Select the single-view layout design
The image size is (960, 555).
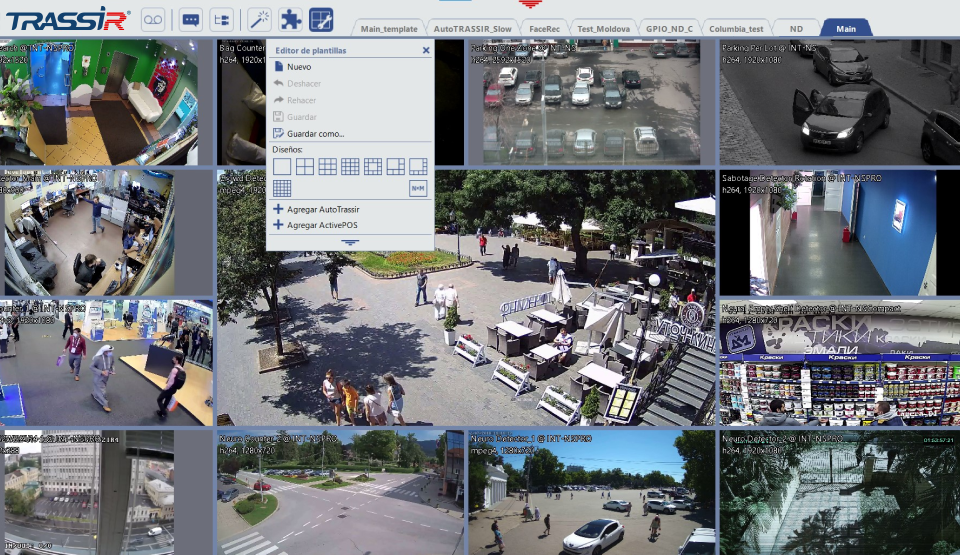coord(282,166)
